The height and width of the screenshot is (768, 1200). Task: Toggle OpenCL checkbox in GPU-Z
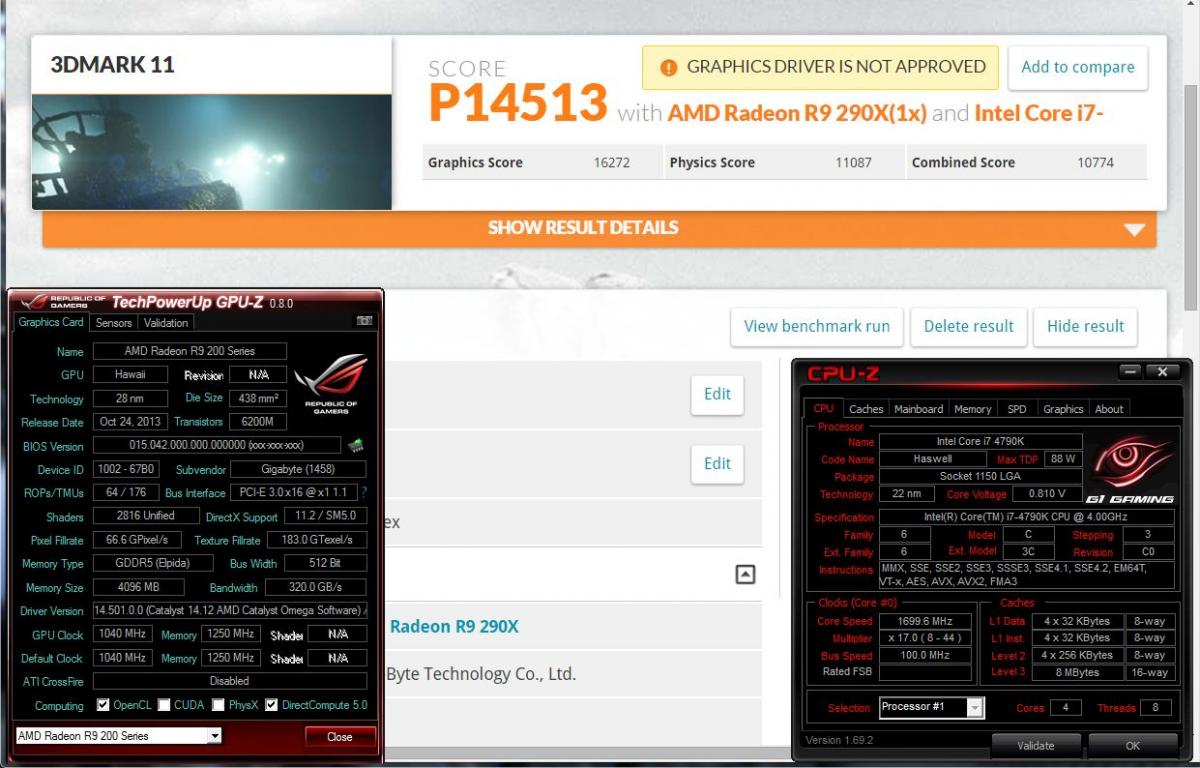[103, 705]
